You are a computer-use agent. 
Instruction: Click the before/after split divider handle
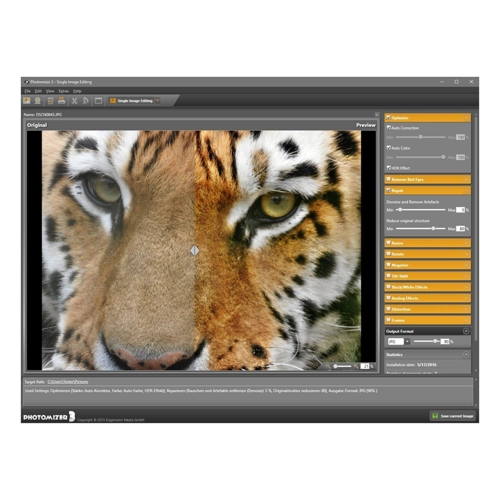(x=195, y=250)
